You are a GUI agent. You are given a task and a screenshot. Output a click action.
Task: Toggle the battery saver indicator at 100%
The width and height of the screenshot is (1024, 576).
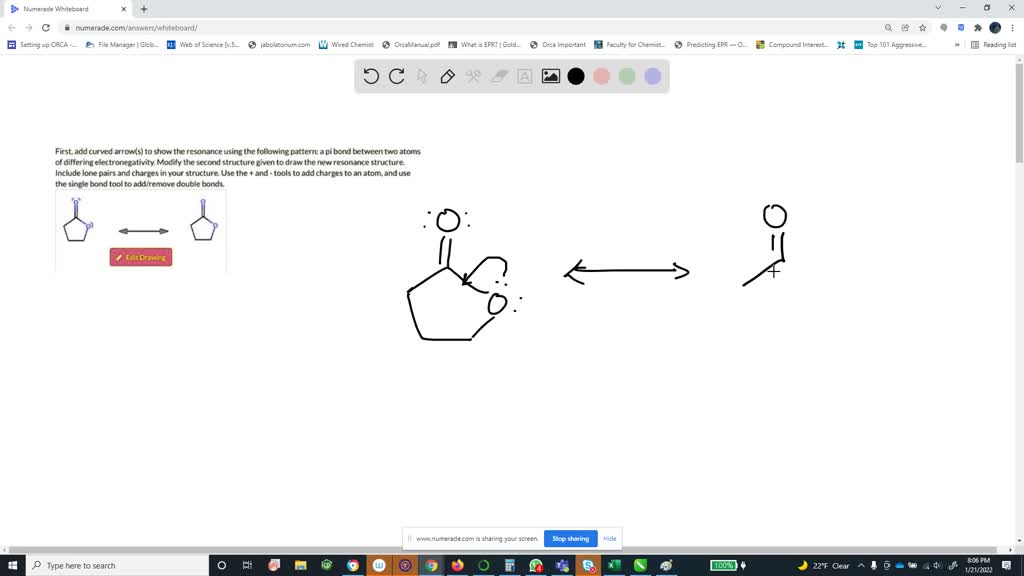pos(723,565)
